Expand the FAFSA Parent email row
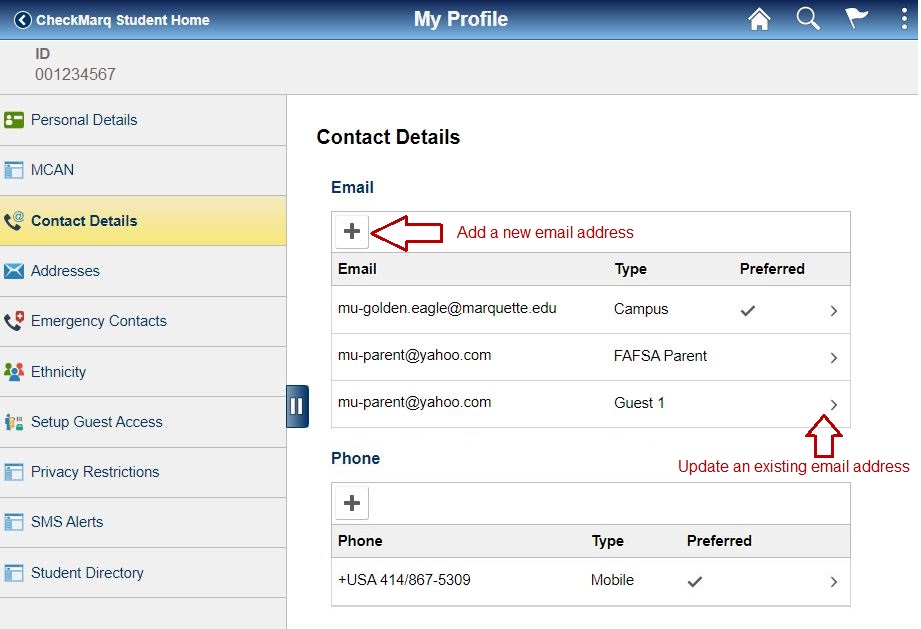This screenshot has width=921, height=629. pos(833,358)
